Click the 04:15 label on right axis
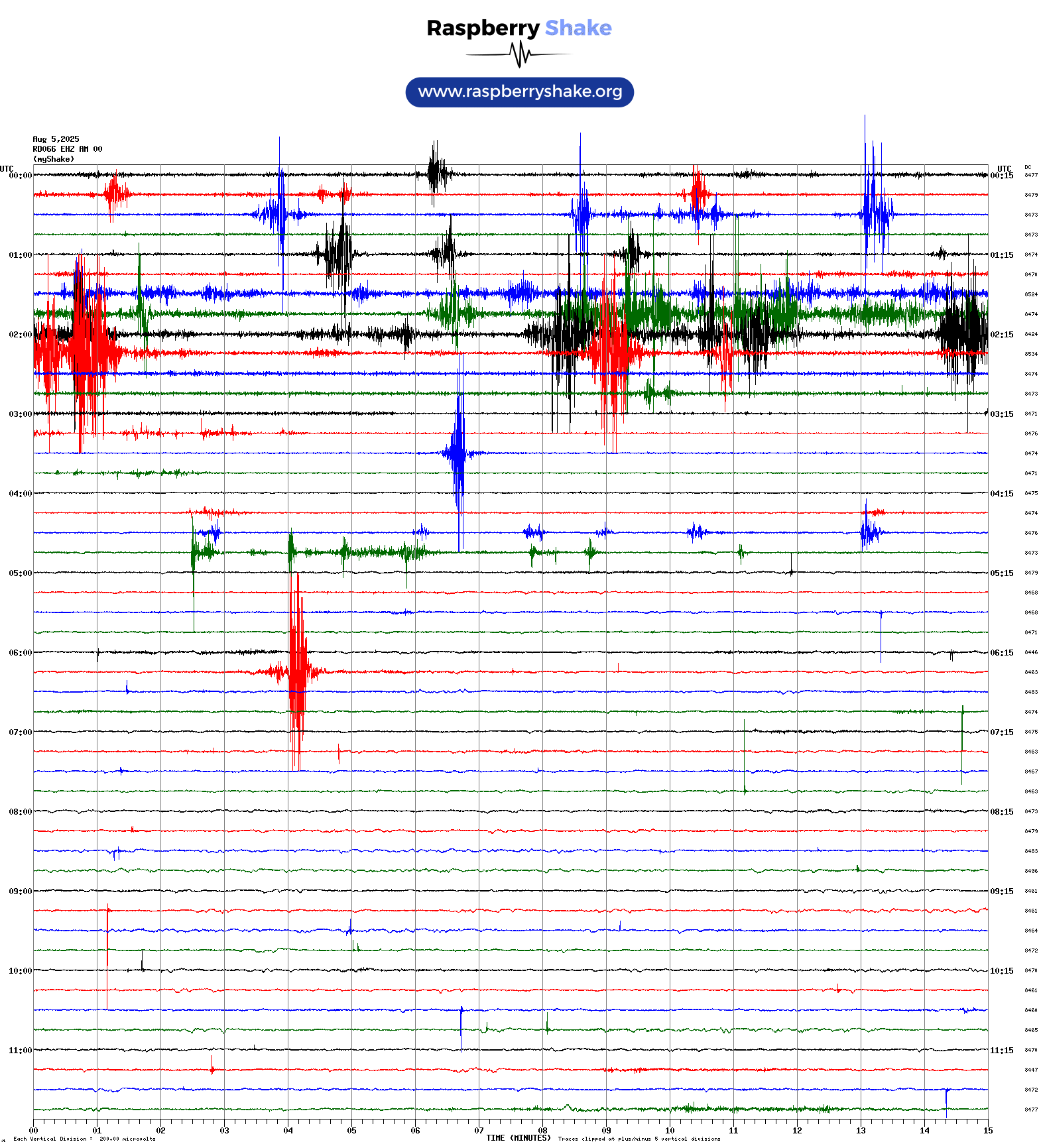This screenshot has width=1041, height=1148. coord(1001,494)
